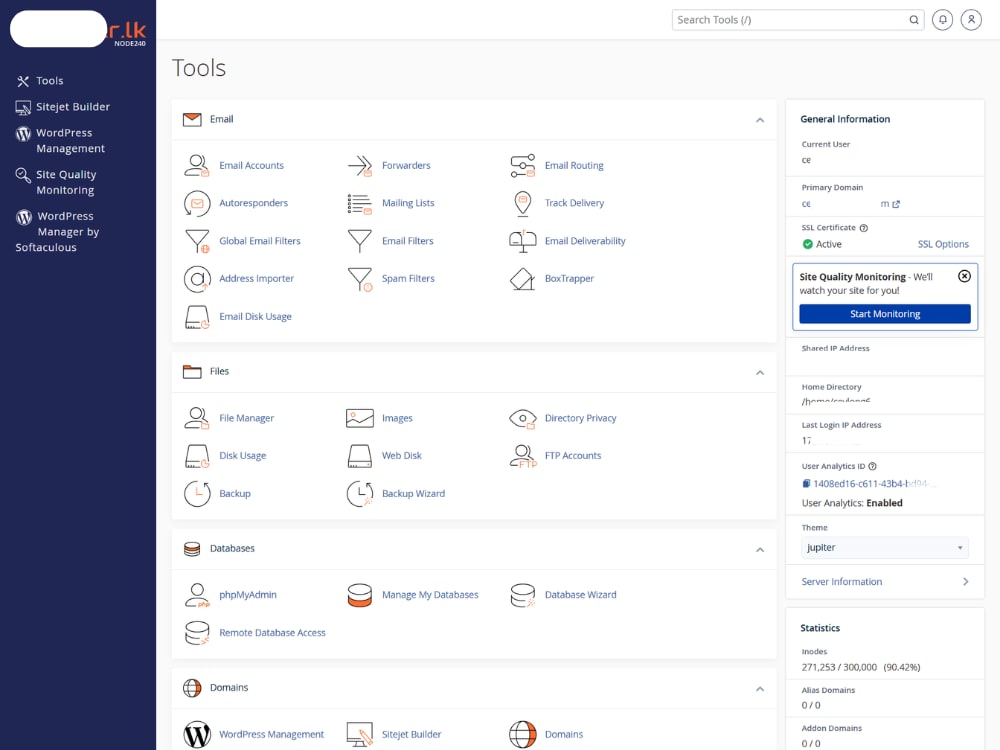
Task: Launch the Address Importer icon
Action: click(x=196, y=279)
